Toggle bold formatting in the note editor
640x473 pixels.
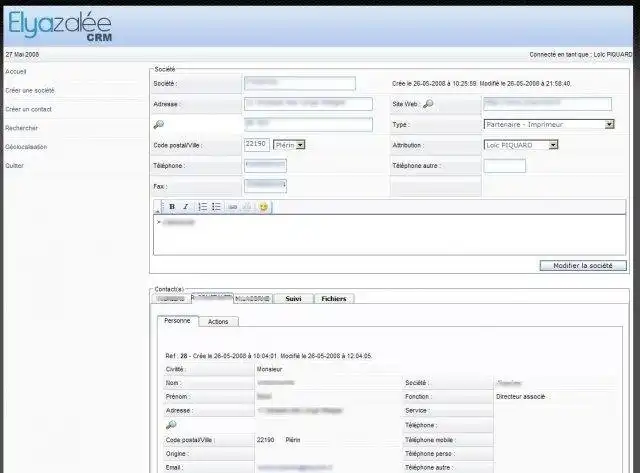click(172, 207)
